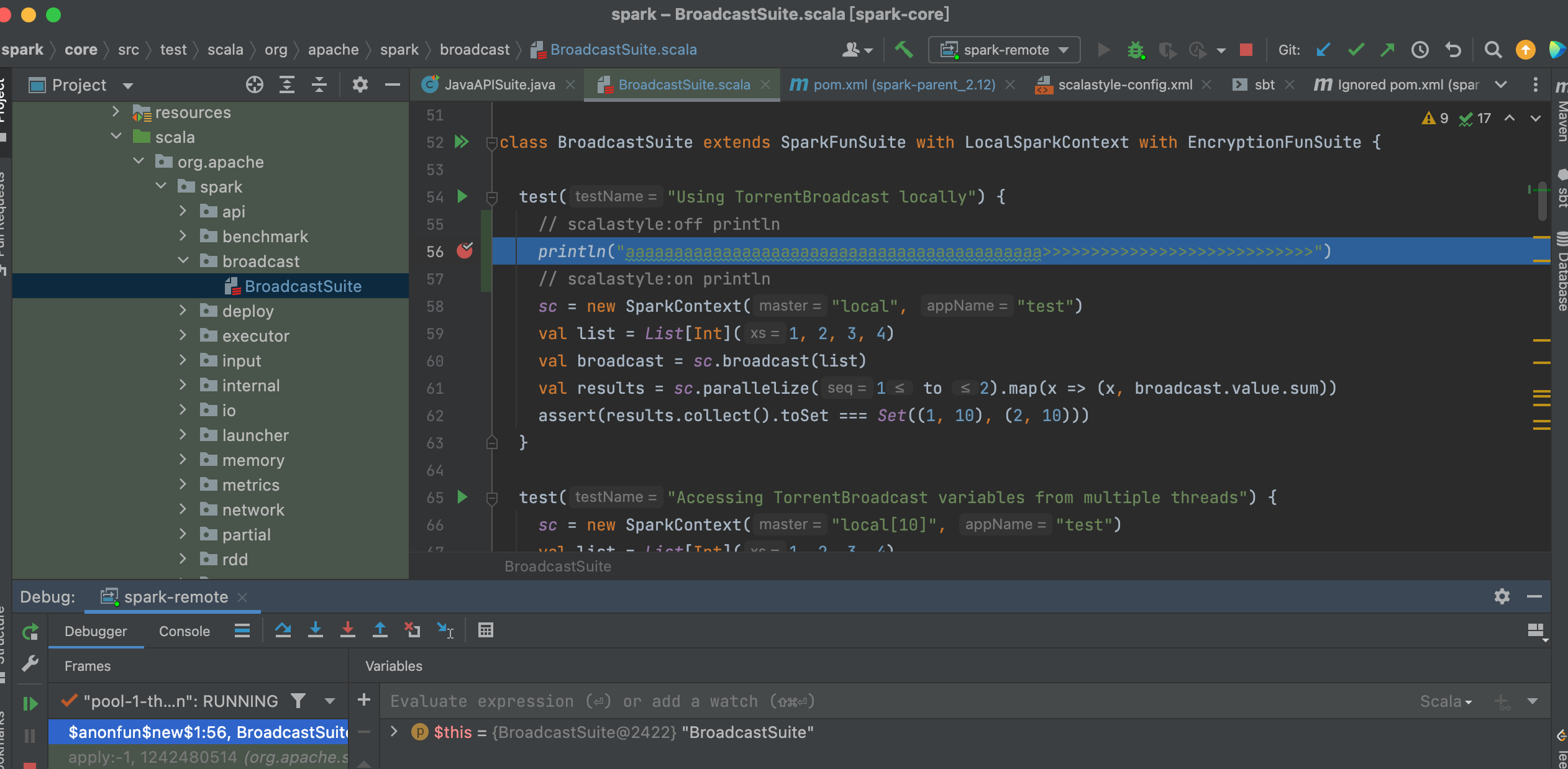Click Collapse All in Project panel
Screen dimensions: 1568x769
tap(319, 84)
